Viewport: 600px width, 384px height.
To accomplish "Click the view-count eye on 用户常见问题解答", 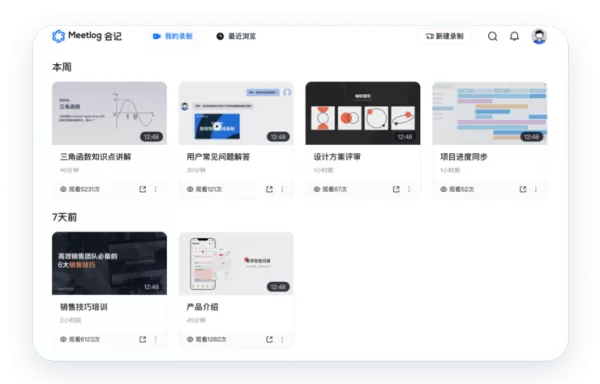I will (x=190, y=189).
